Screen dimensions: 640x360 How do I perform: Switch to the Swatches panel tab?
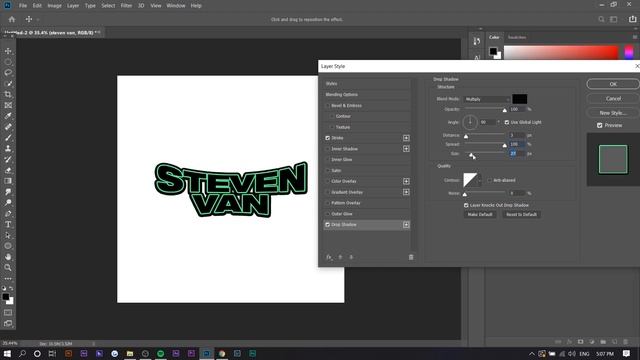[517, 37]
